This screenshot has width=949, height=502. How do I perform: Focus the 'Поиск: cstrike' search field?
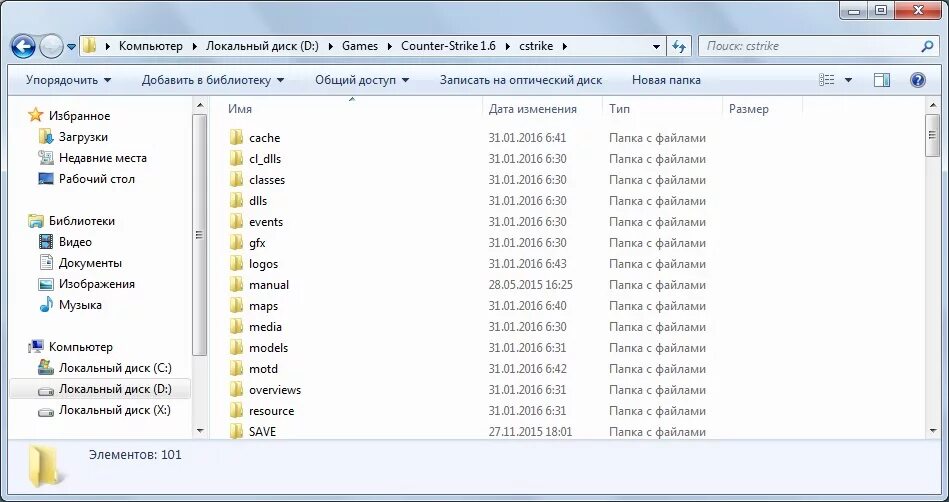click(x=817, y=46)
